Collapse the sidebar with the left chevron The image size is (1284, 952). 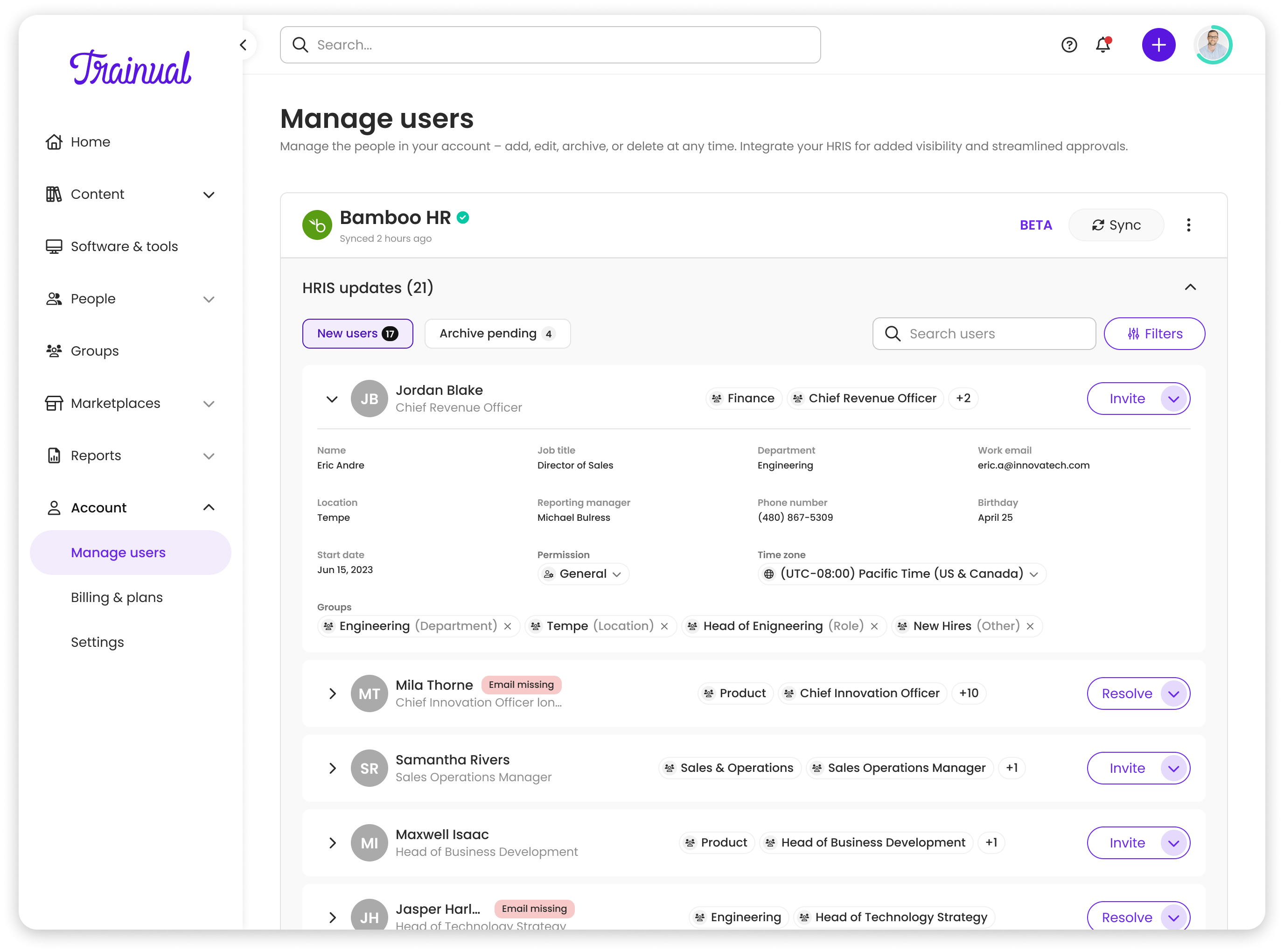[x=243, y=45]
